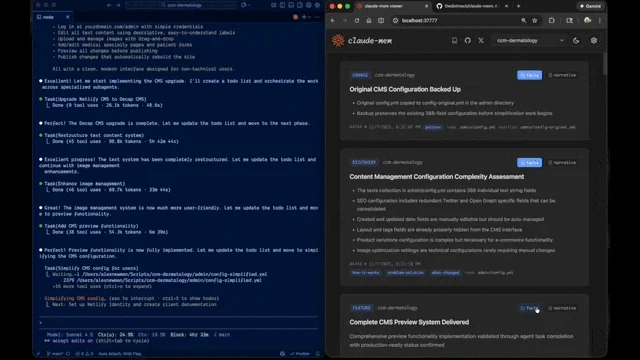Close the node terminal tab
Screen dimensions: 640x360
(67, 17)
